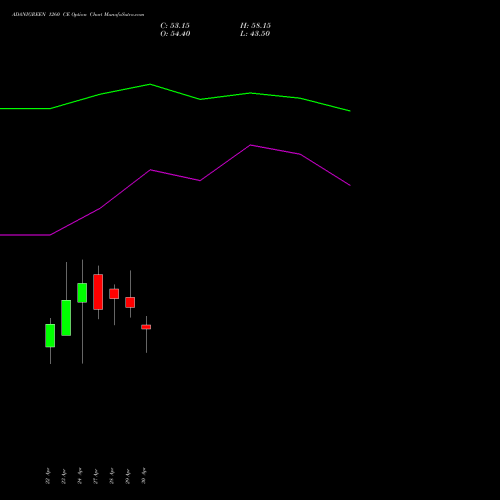Click the low value L: 43.50
This screenshot has height=500, width=500.
[x=255, y=34]
